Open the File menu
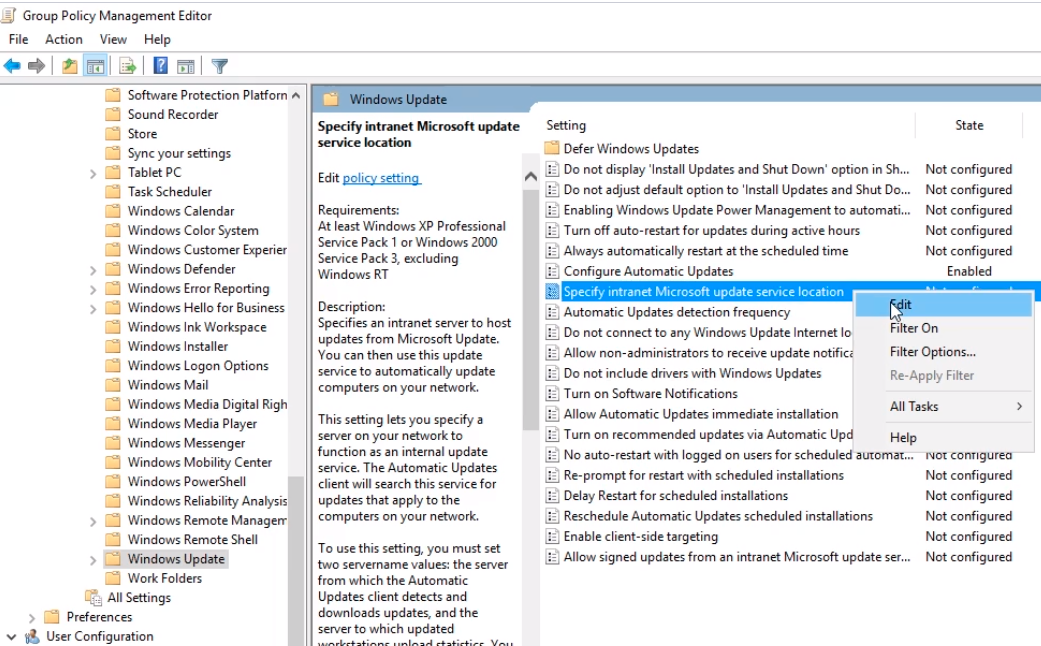Screen dimensions: 1041x646 coord(19,39)
